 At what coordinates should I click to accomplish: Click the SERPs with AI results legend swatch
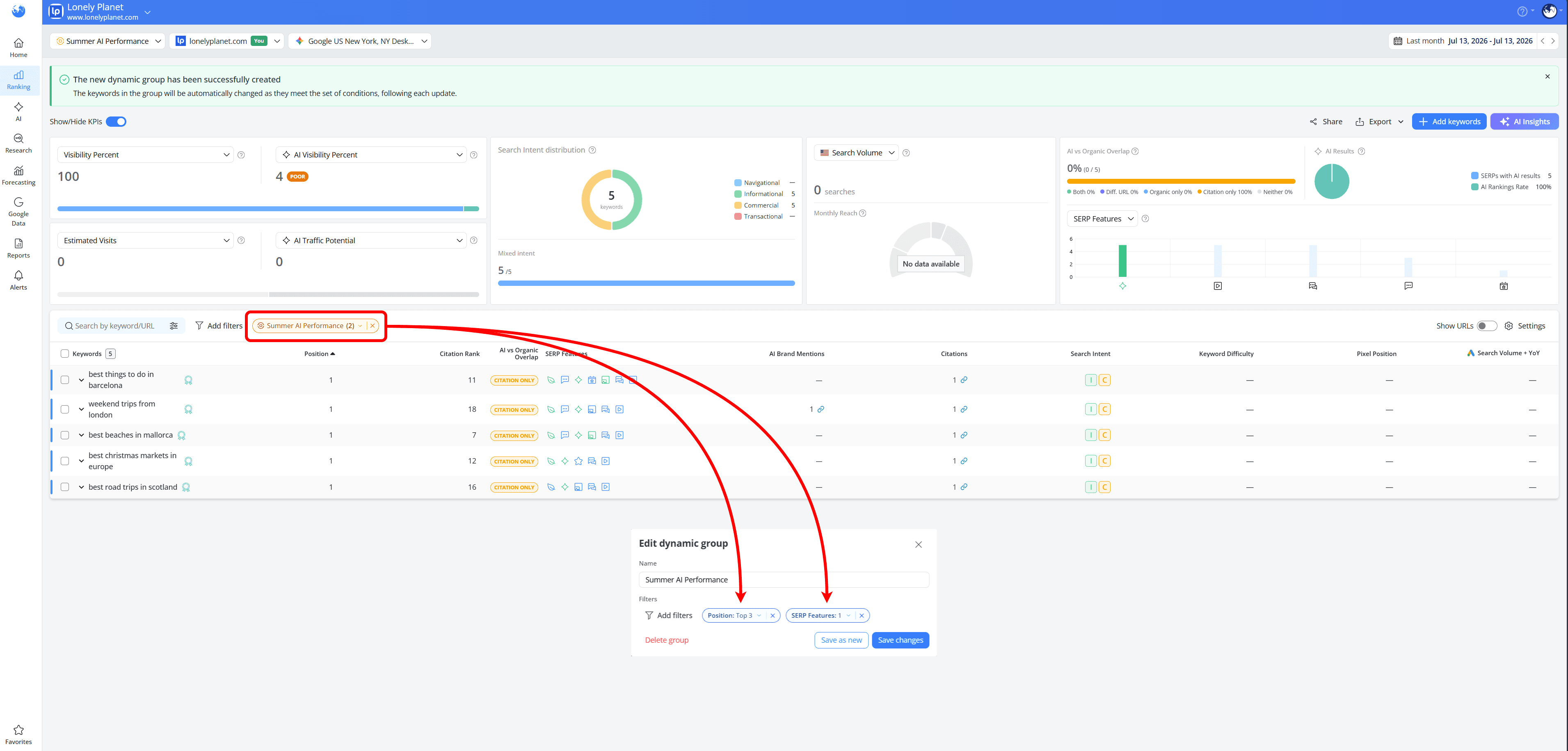[x=1475, y=176]
